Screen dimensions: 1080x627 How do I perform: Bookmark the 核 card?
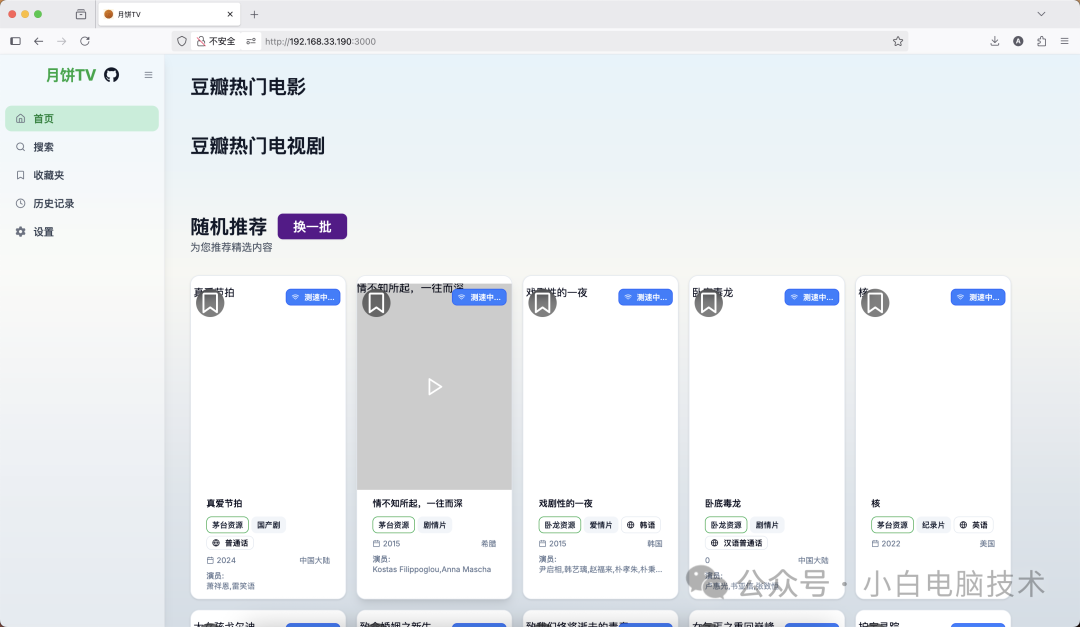point(875,302)
